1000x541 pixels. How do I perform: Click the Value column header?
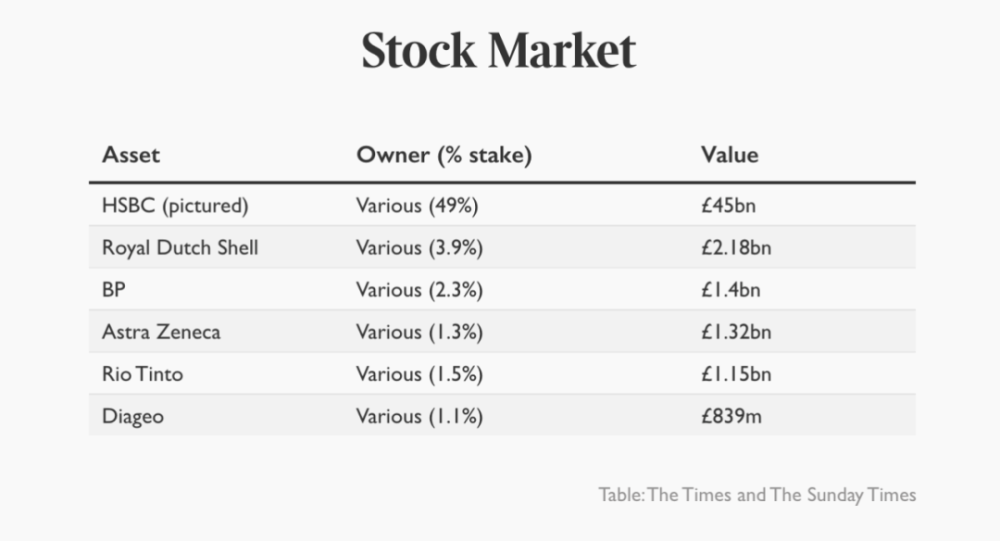[729, 155]
